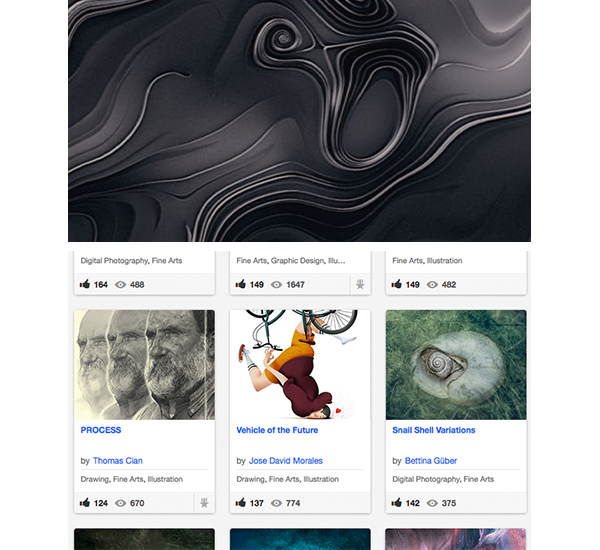The width and height of the screenshot is (600, 550).
Task: Click the featured ribbon badge on PROCESS card
Action: tap(204, 503)
